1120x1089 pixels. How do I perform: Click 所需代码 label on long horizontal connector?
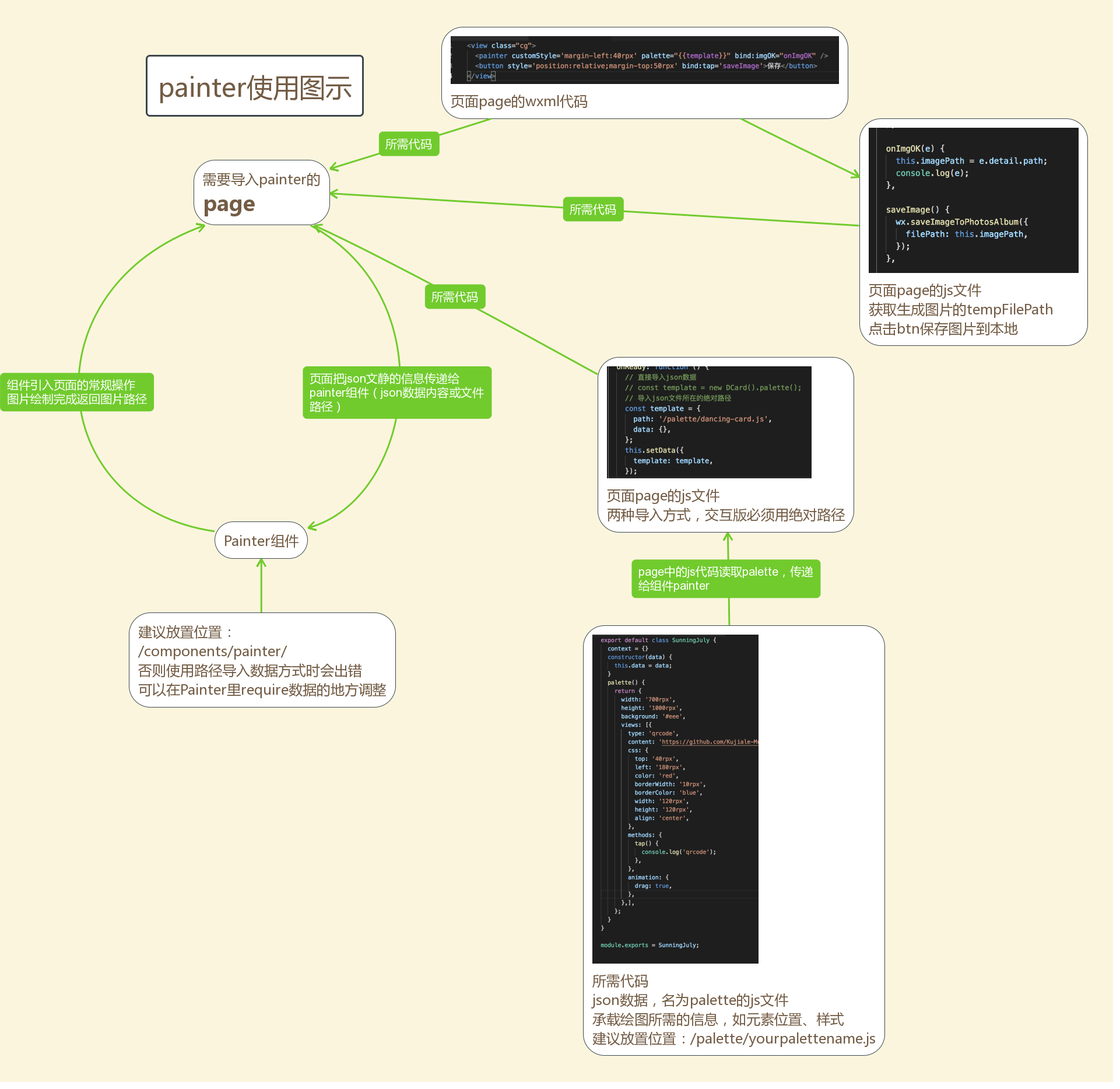coord(593,209)
